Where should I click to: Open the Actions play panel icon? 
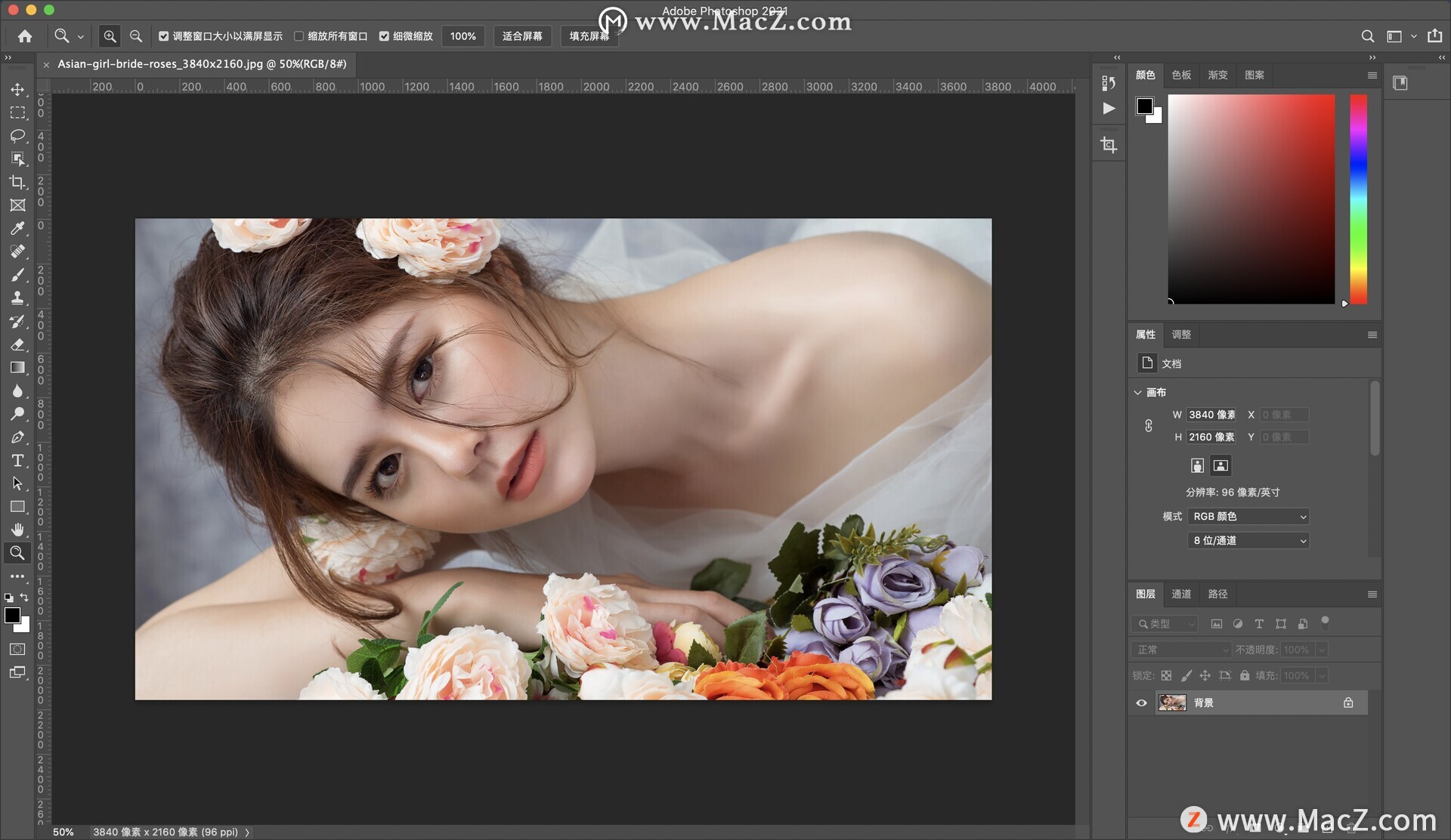(x=1109, y=109)
